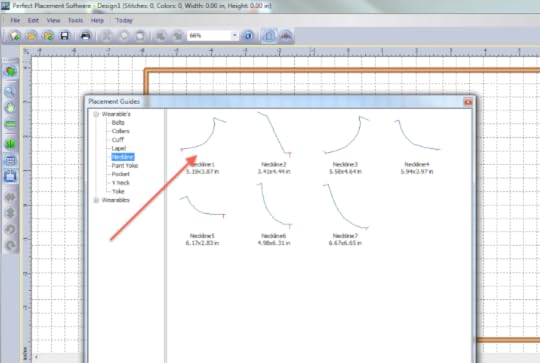Pick the Neckline2 guide thumbnail
Screen dimensions: 540x363
(x=274, y=134)
